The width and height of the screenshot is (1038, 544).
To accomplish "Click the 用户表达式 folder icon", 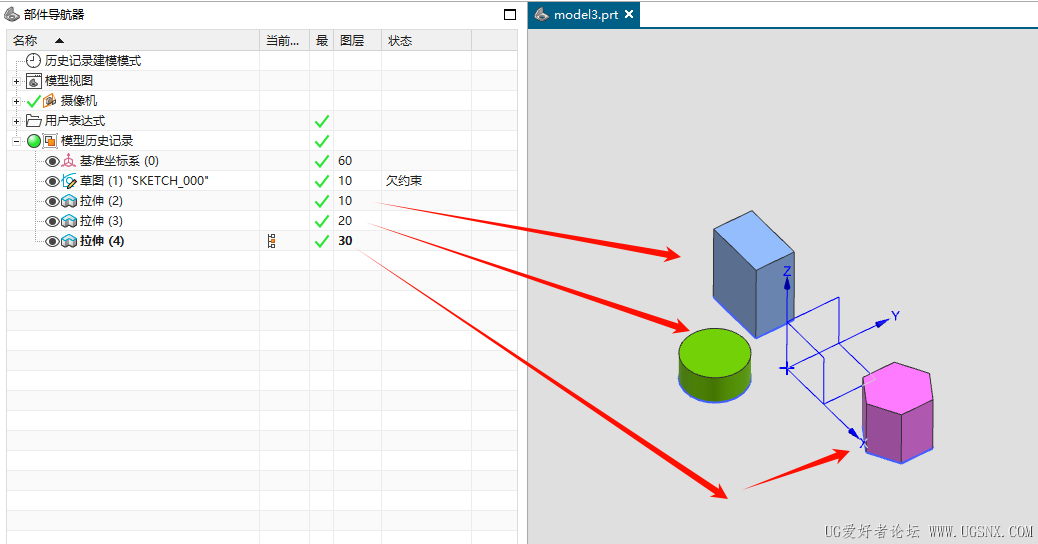I will click(34, 120).
